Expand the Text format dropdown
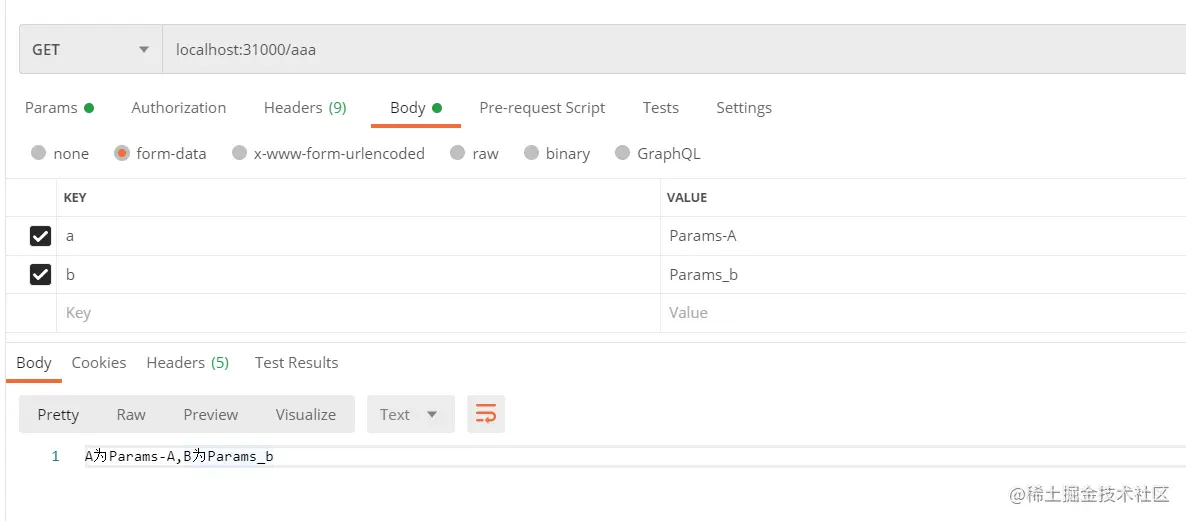The width and height of the screenshot is (1186, 521). point(411,414)
